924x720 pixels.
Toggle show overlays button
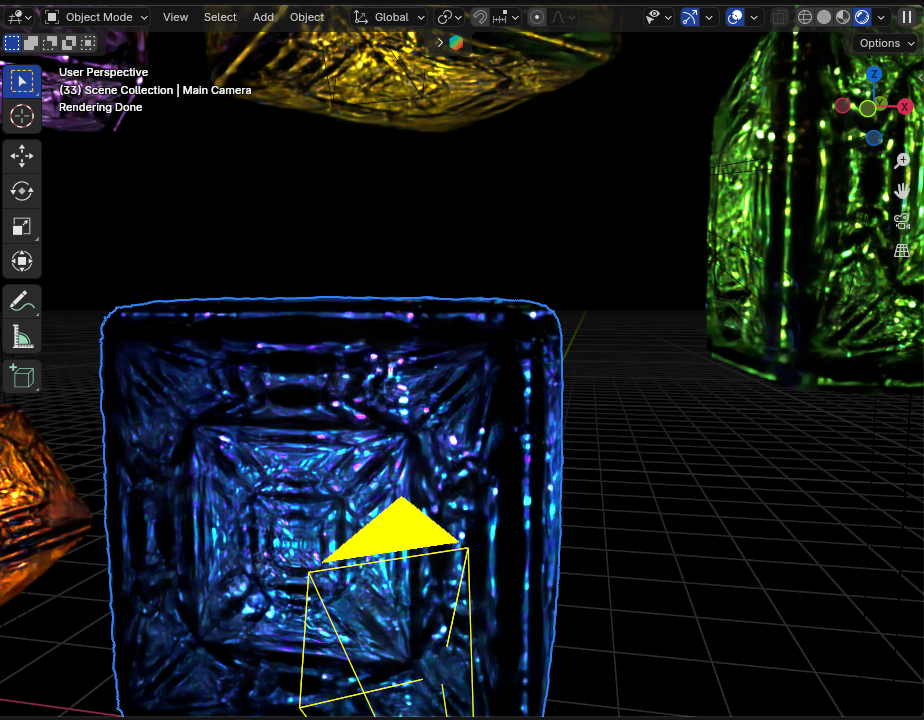(735, 17)
